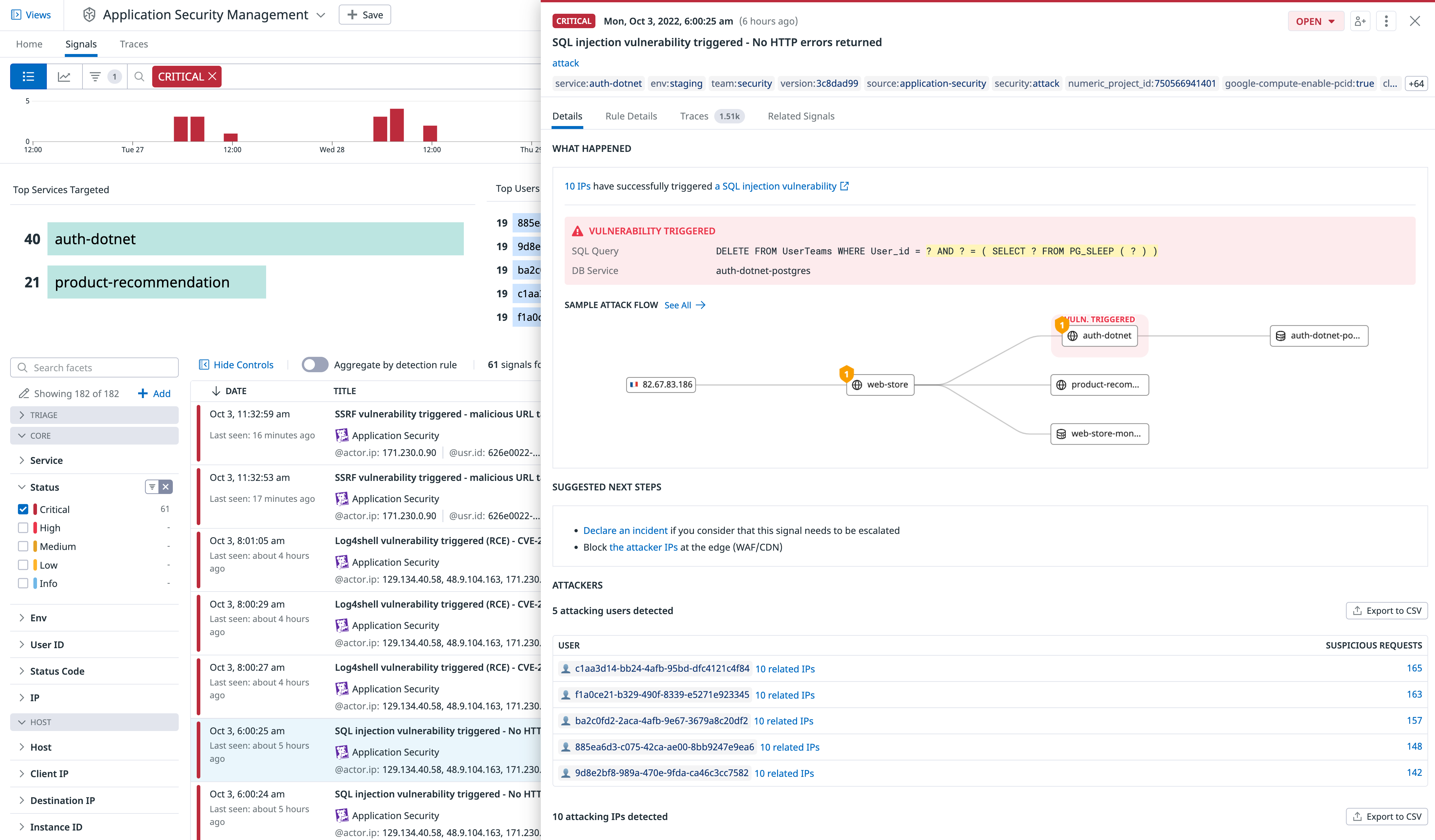
Task: Check the High status checkbox
Action: coord(23,527)
